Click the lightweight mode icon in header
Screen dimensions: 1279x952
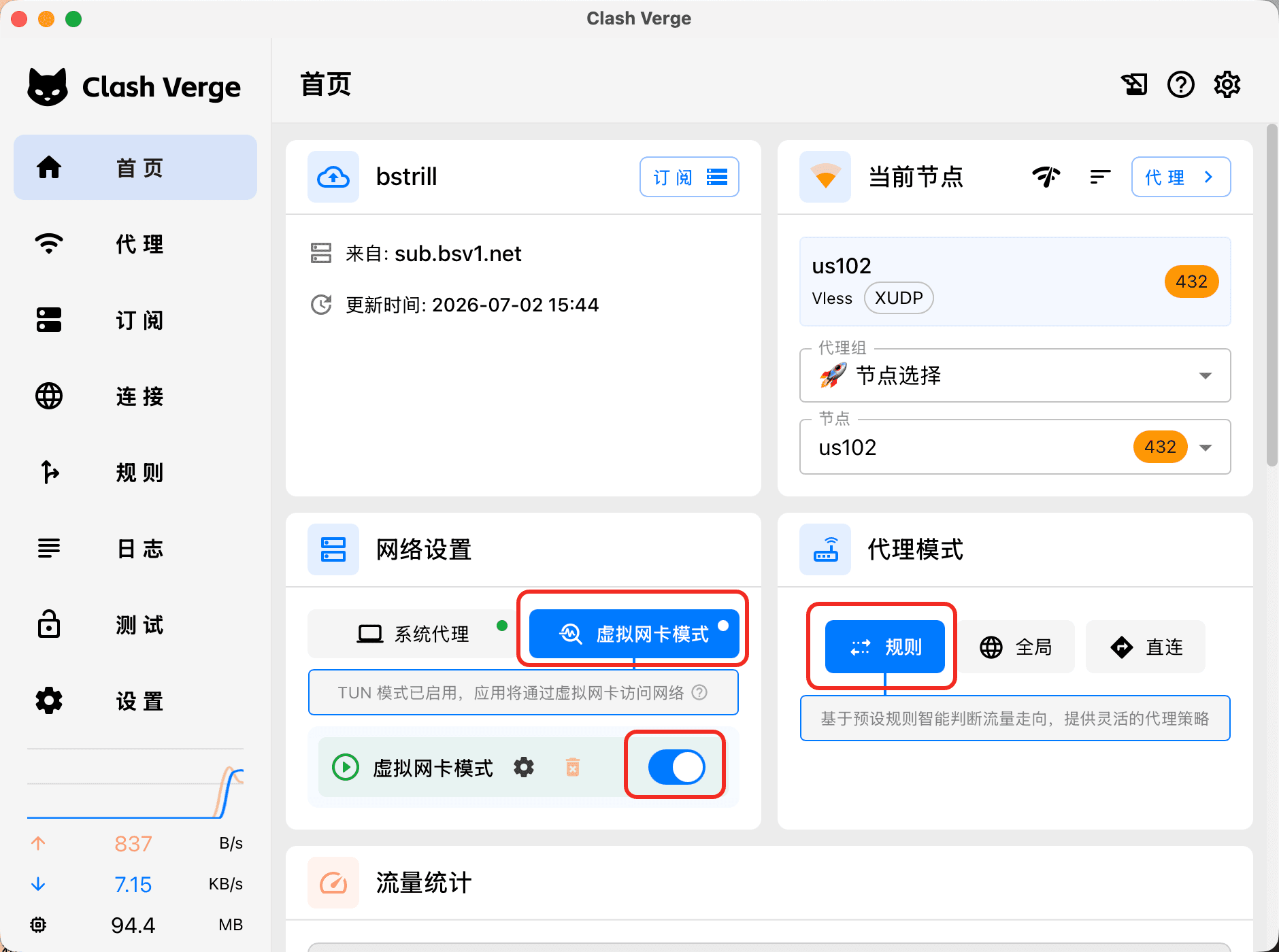pyautogui.click(x=1134, y=85)
